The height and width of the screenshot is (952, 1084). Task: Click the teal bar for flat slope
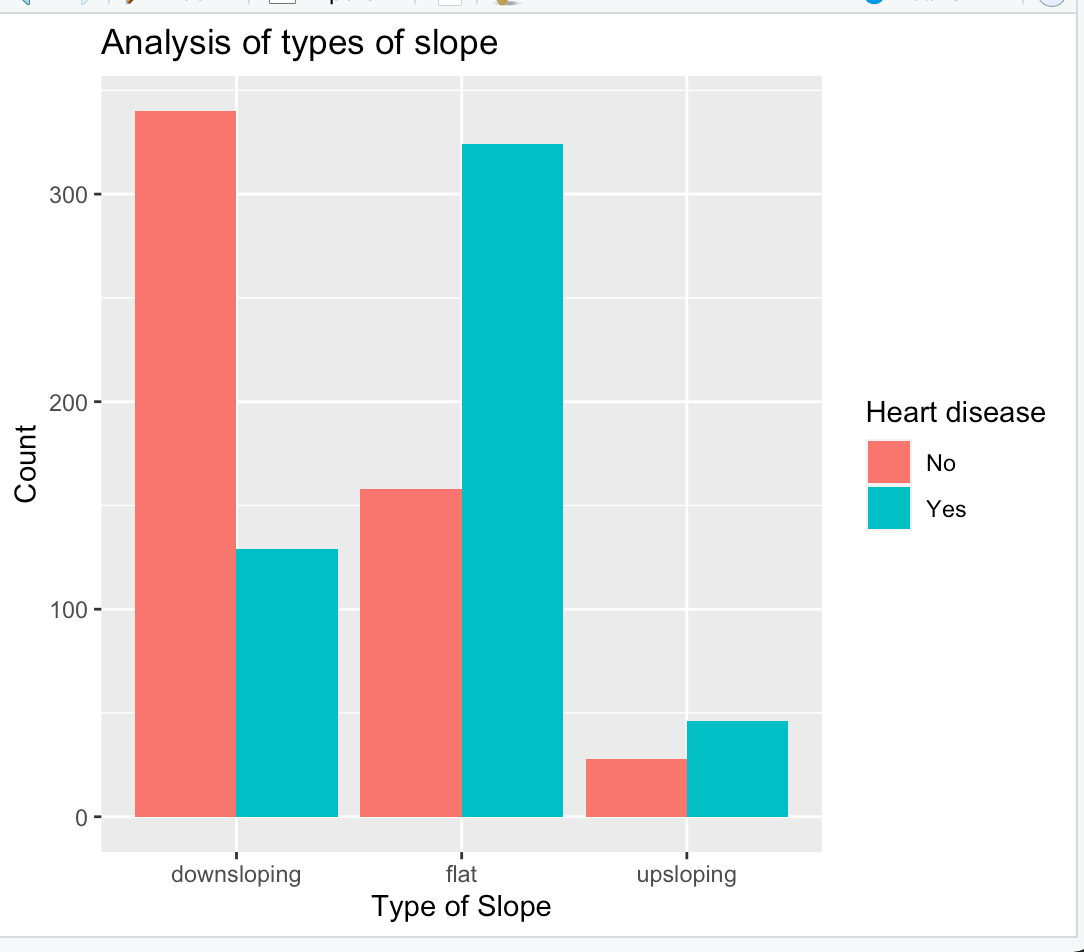tap(512, 480)
